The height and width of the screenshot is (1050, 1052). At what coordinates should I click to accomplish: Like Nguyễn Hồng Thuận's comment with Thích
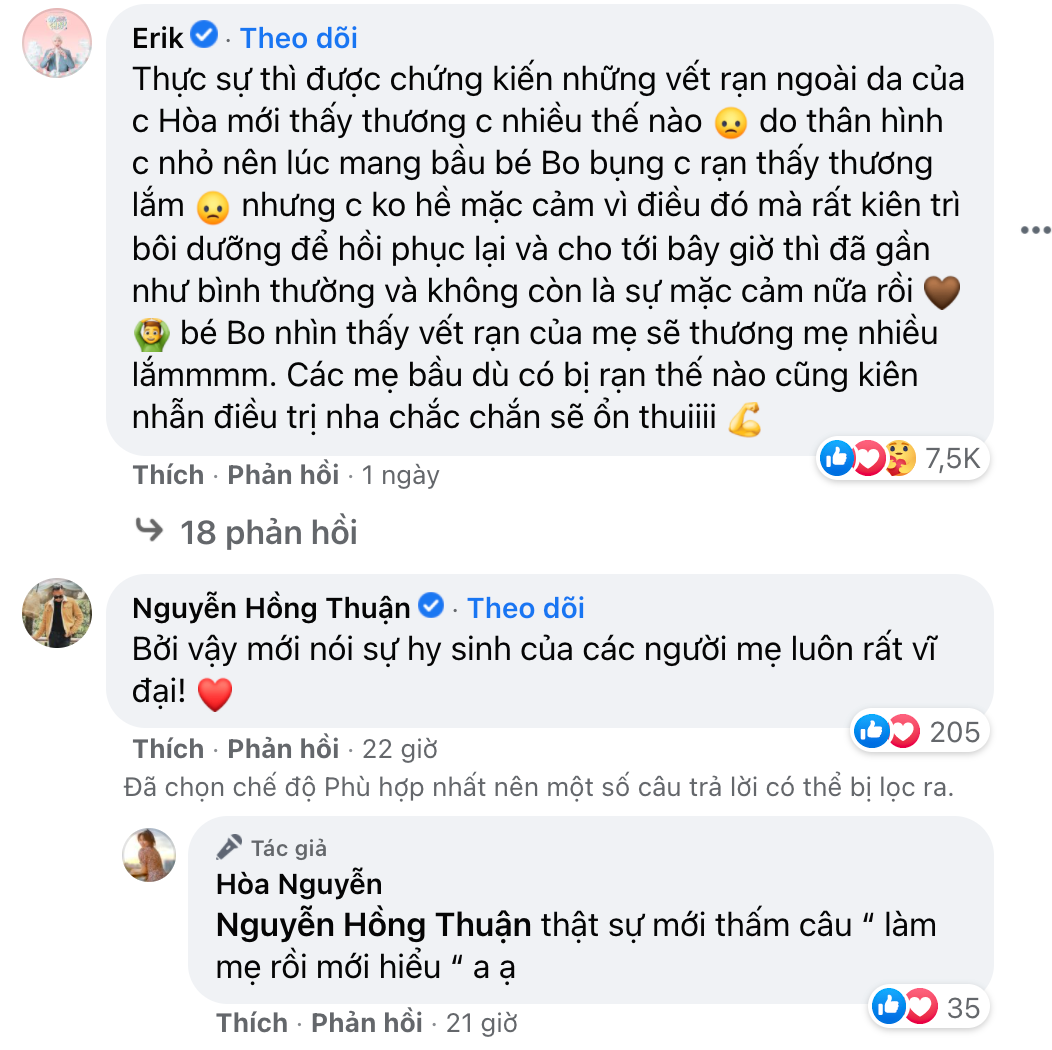click(x=168, y=749)
